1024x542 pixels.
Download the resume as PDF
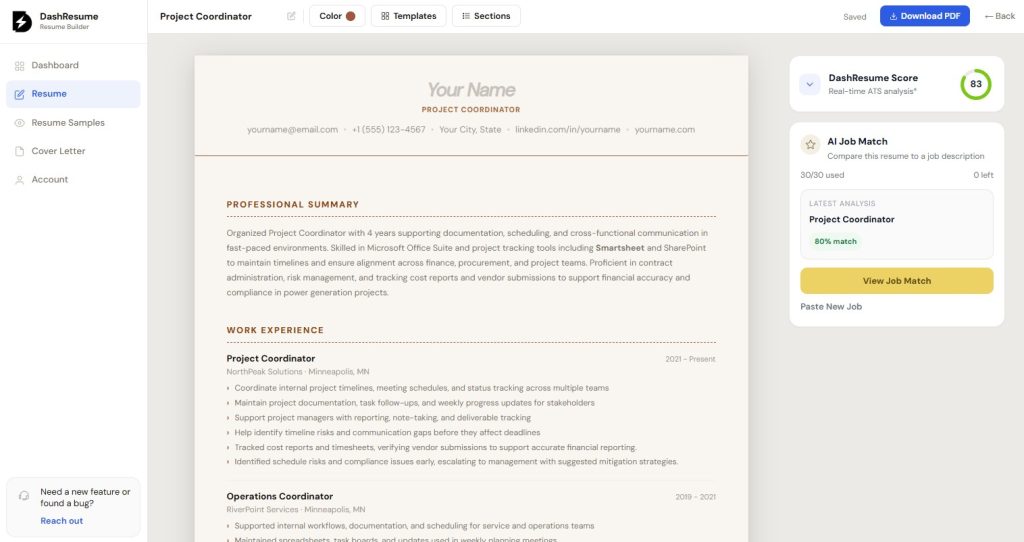[924, 16]
